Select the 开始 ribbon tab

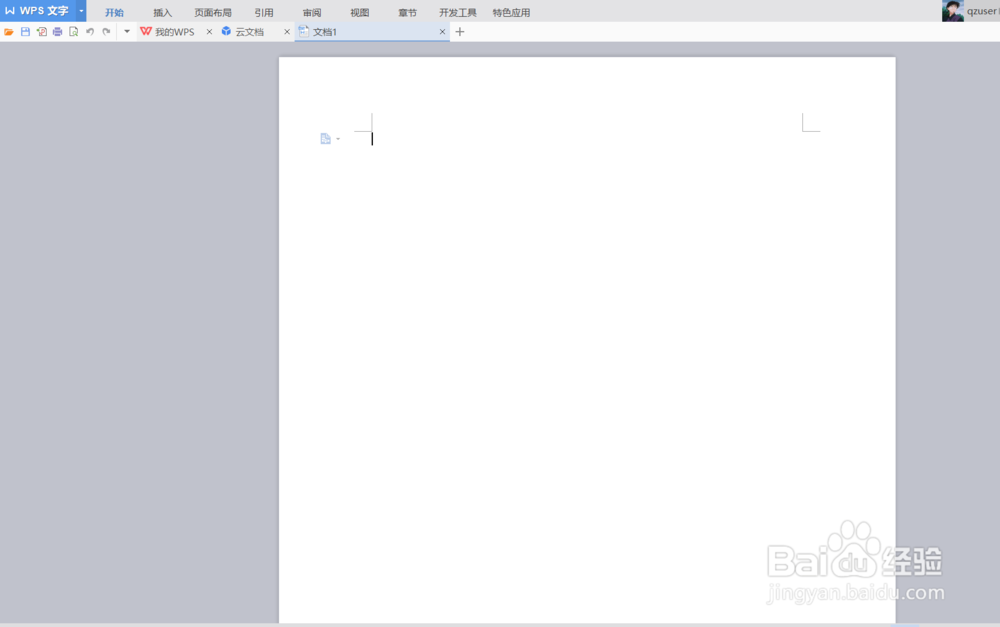coord(114,13)
